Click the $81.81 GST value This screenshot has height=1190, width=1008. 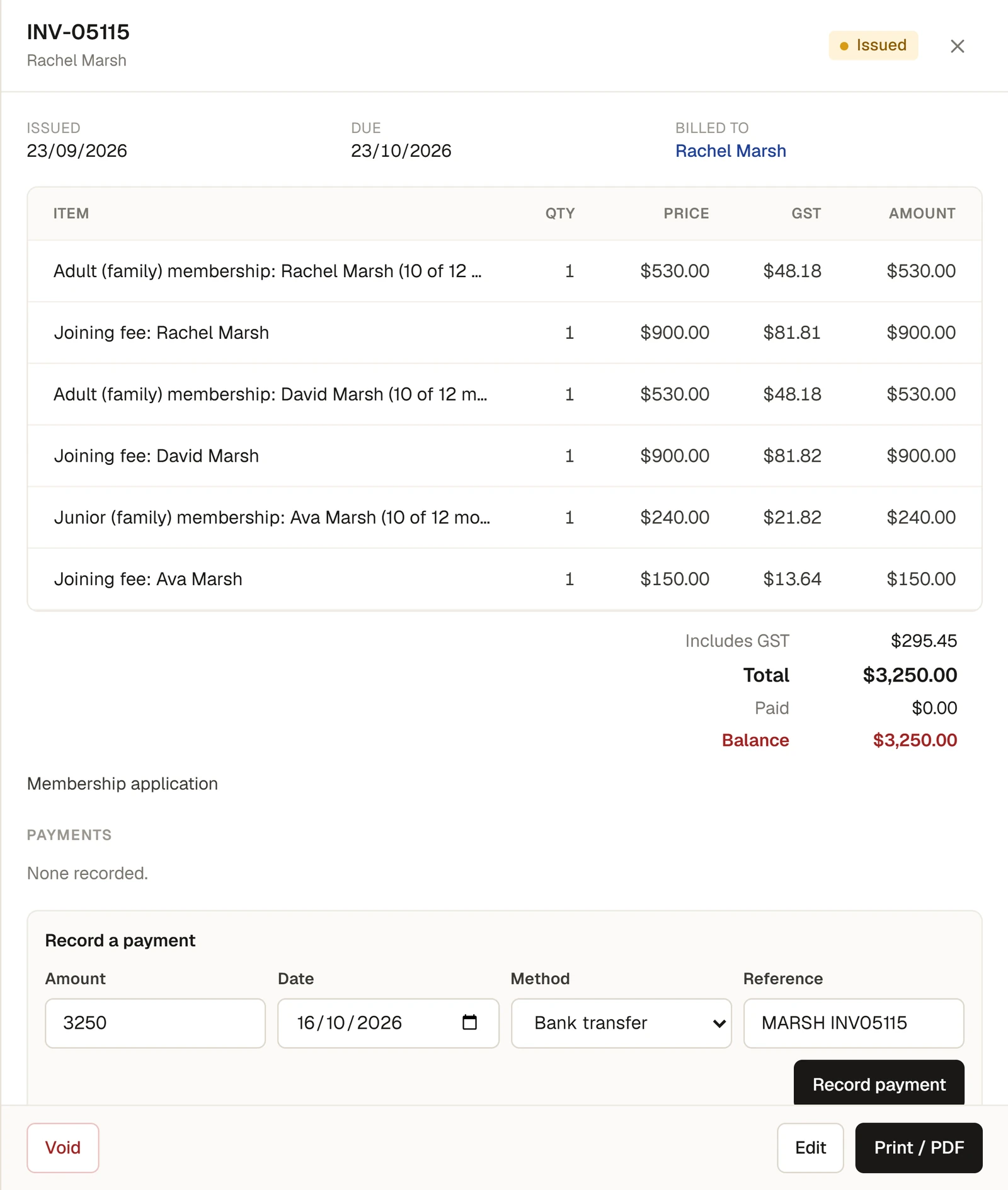(792, 333)
